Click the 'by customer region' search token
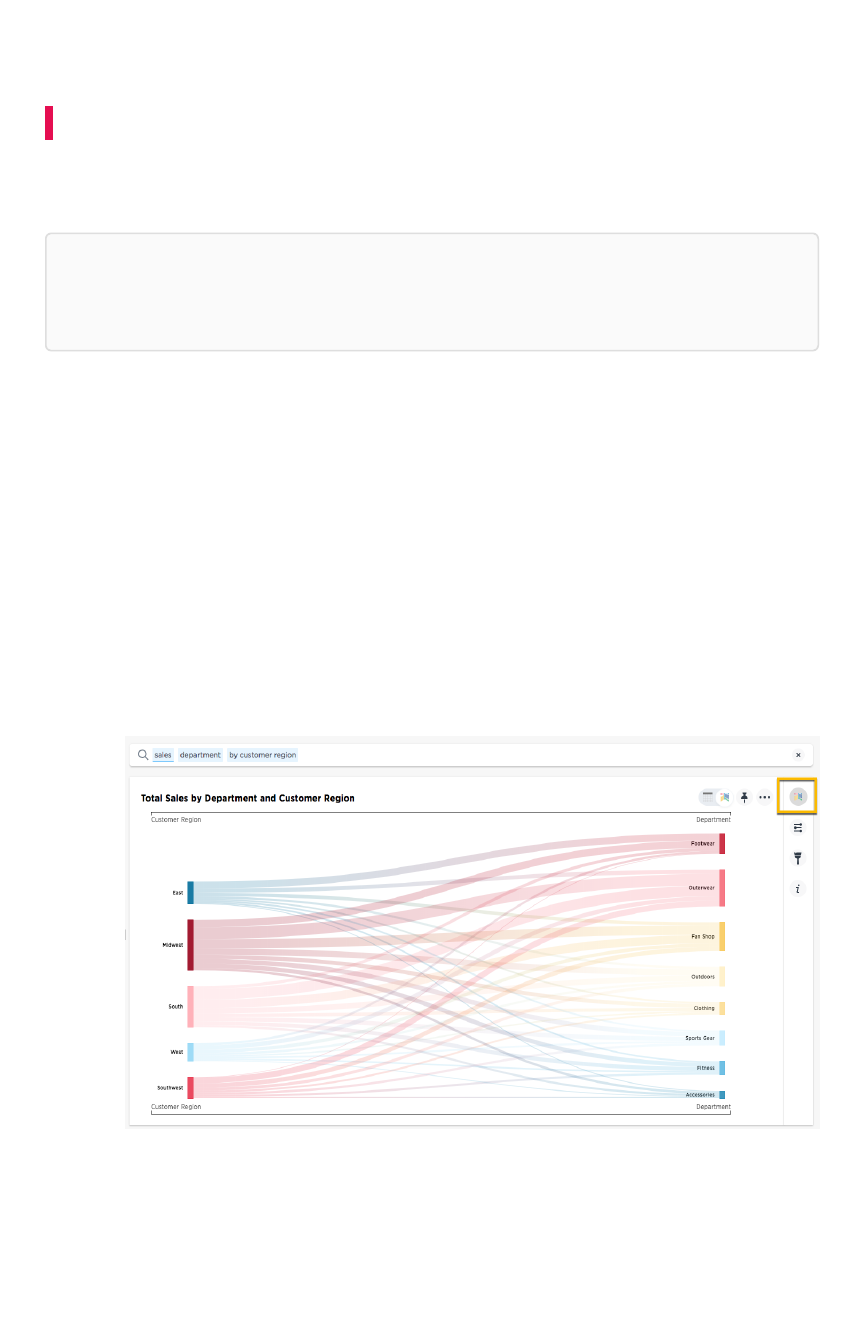The width and height of the screenshot is (864, 1344). click(262, 755)
